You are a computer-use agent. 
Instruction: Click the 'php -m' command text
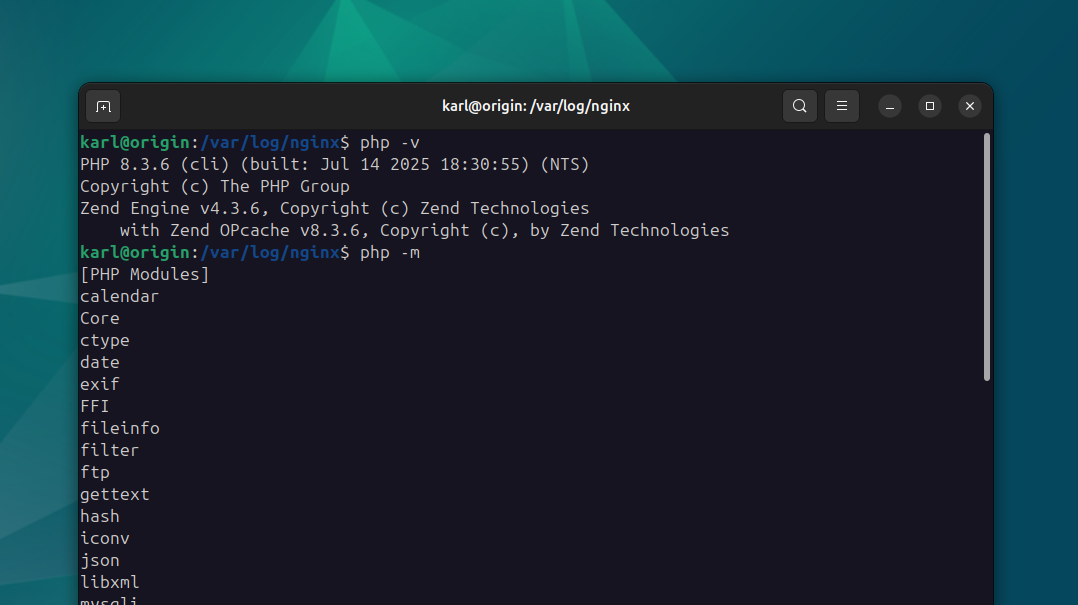pyautogui.click(x=390, y=252)
